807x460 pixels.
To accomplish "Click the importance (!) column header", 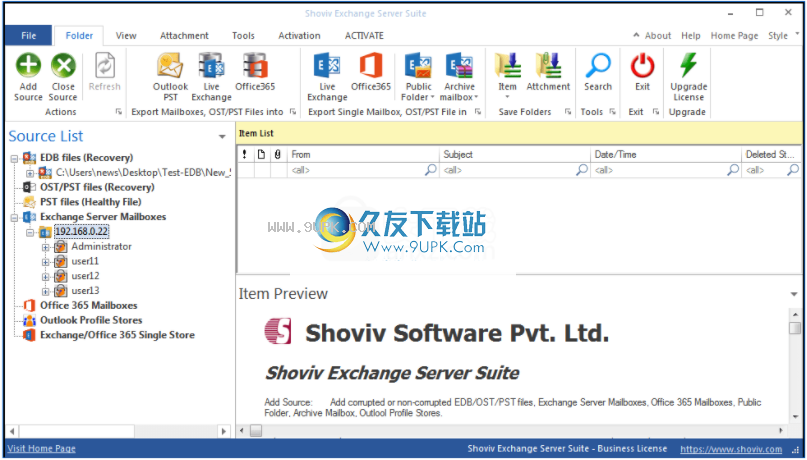I will (244, 154).
